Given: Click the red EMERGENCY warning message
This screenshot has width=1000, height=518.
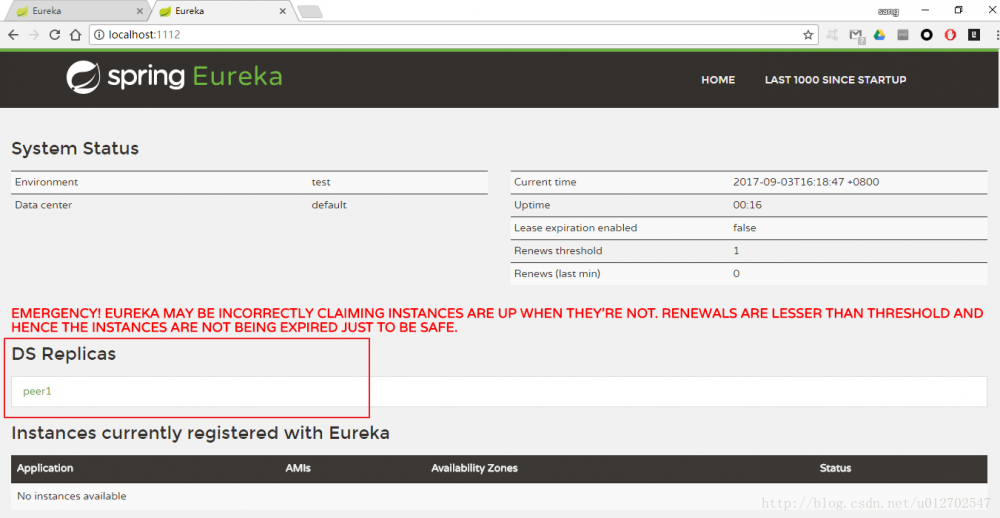Looking at the screenshot, I should [x=497, y=320].
